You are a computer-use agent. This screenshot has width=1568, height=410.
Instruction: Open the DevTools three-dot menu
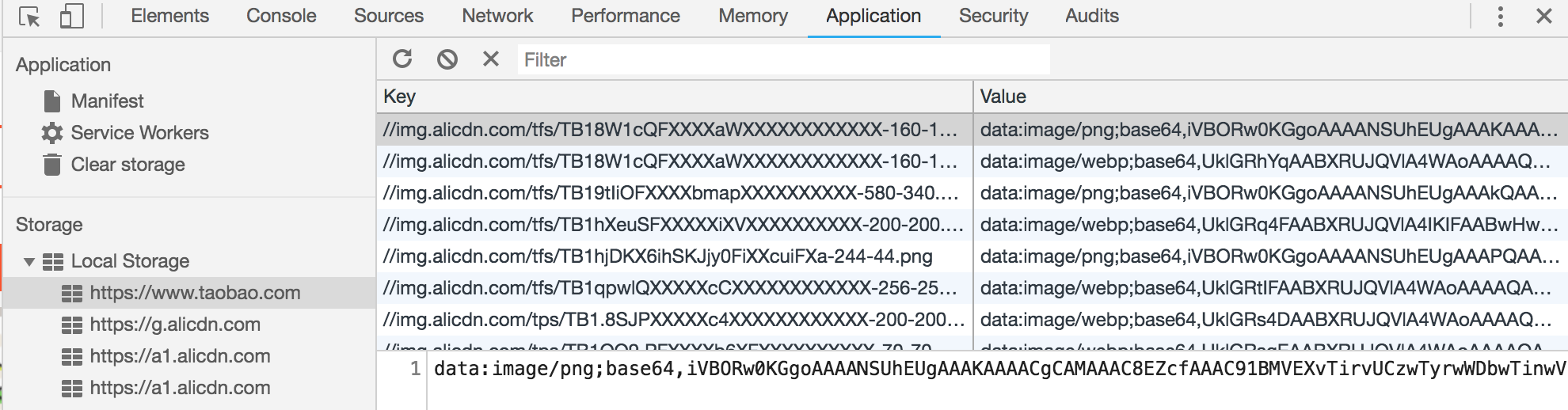pos(1500,17)
